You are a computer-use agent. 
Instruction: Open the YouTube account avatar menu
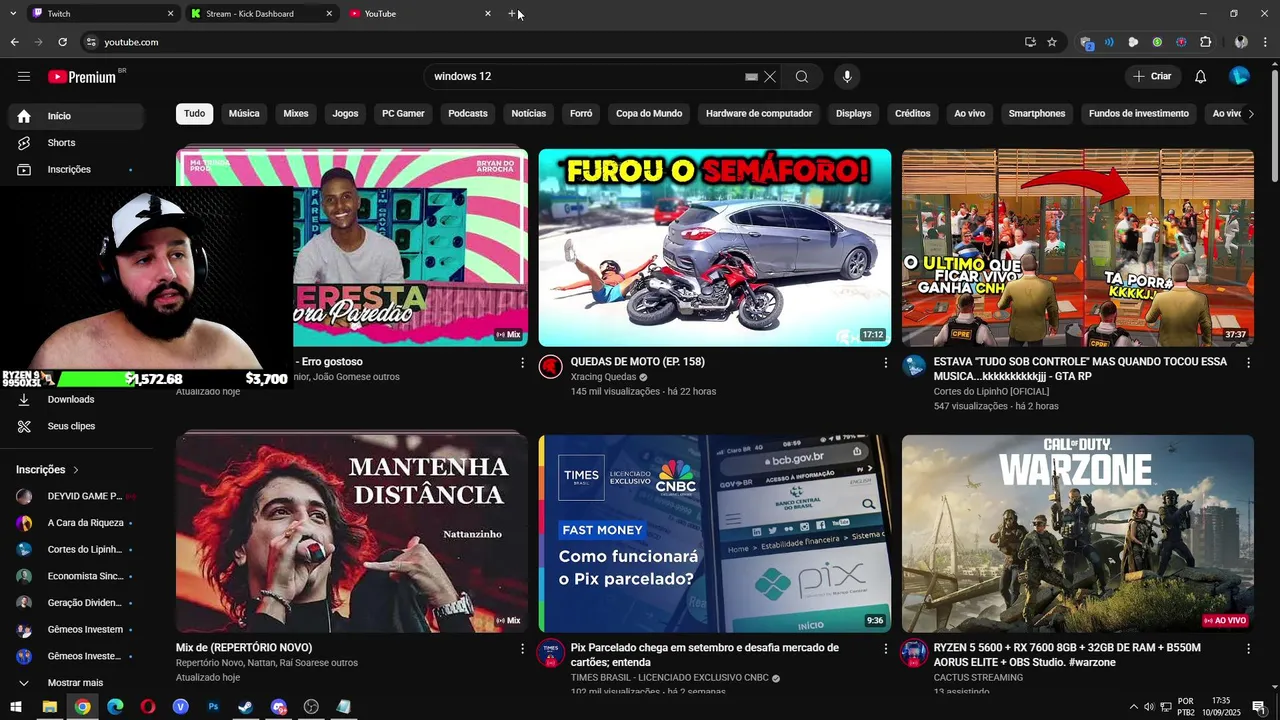click(1239, 77)
